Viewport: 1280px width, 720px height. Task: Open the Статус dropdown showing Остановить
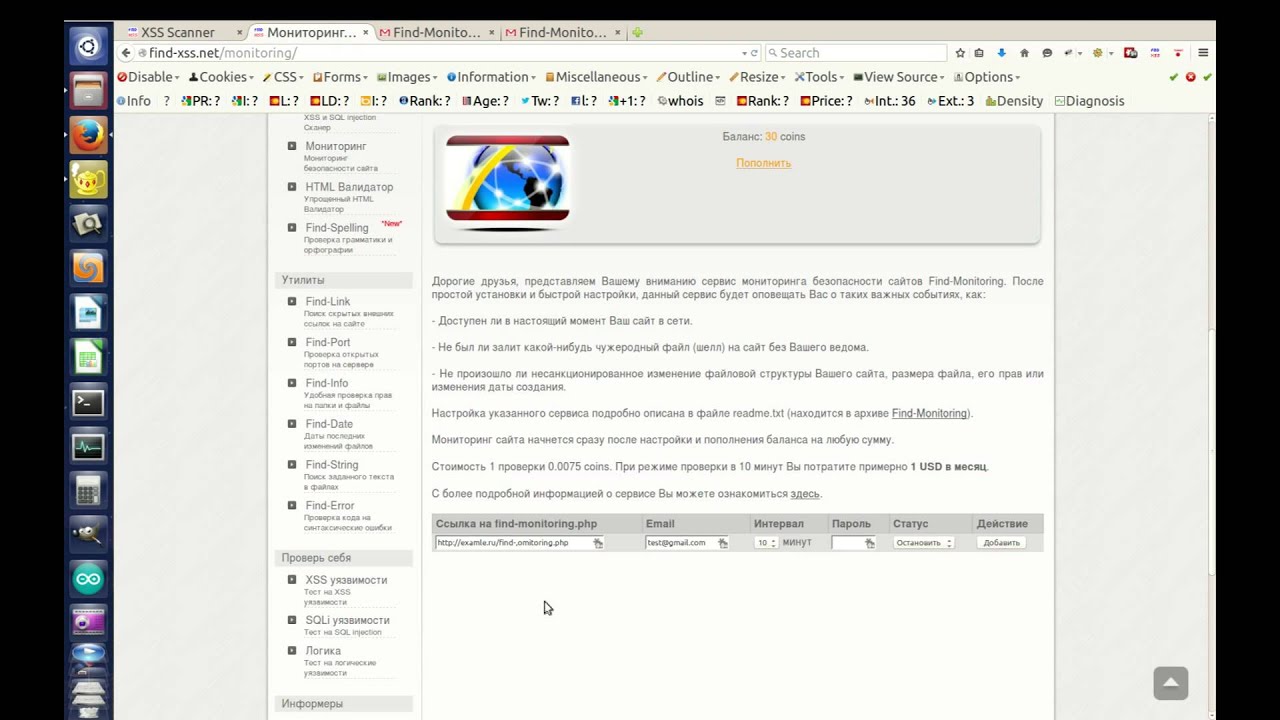923,543
